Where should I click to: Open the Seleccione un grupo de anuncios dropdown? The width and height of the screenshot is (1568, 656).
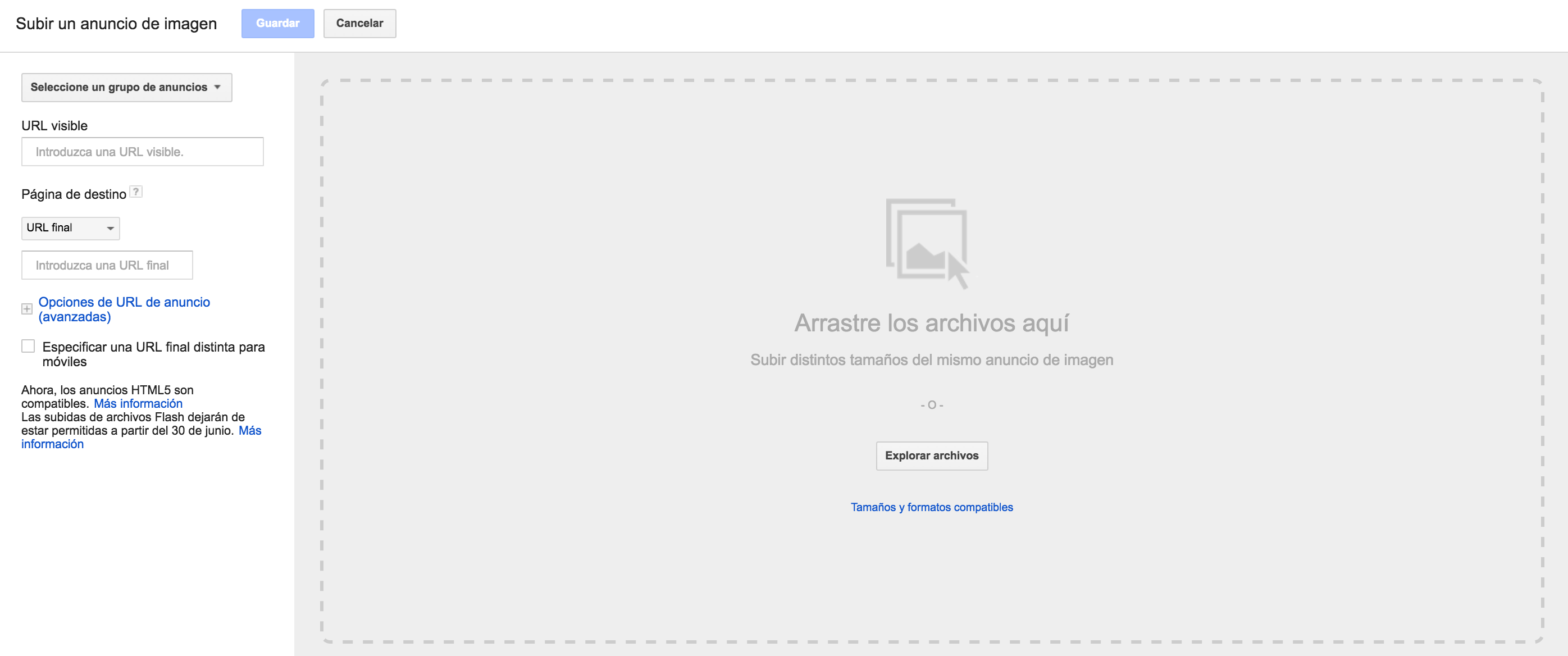[126, 87]
